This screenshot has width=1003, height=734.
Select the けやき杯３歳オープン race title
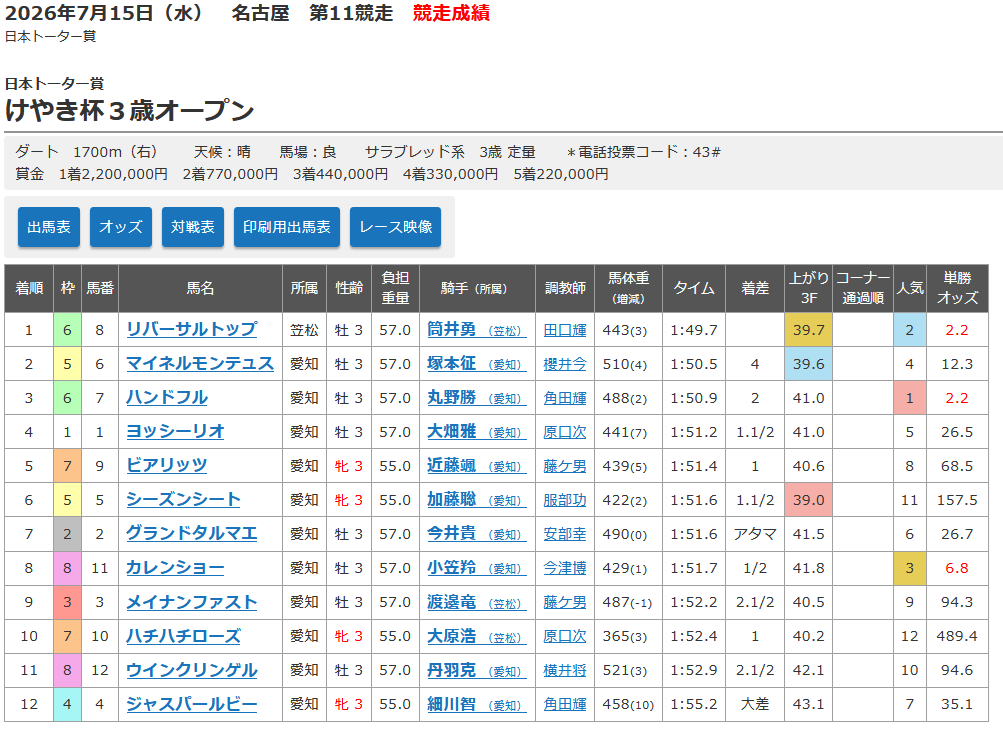130,111
